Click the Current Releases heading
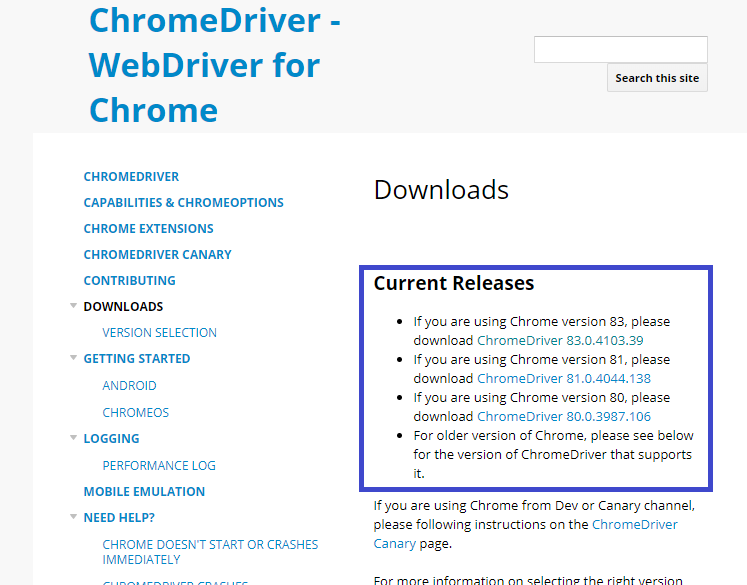This screenshot has width=747, height=585. (454, 283)
